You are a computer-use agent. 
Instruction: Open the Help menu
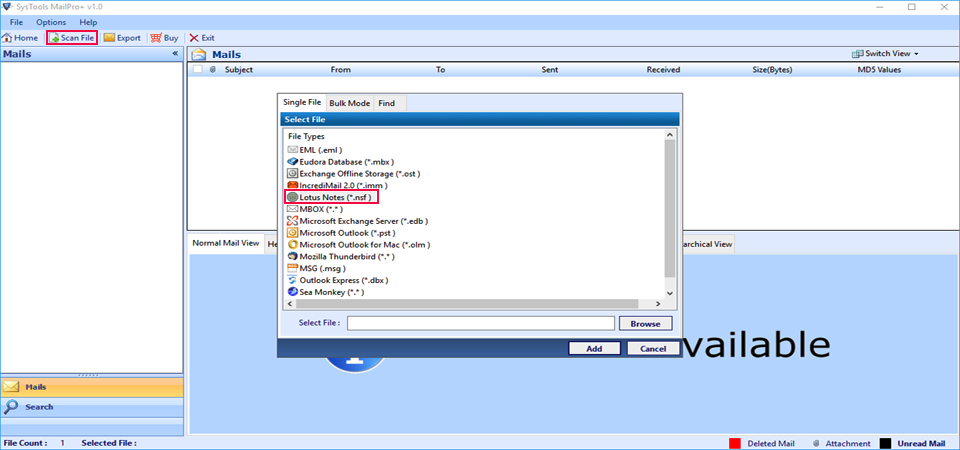tap(88, 22)
